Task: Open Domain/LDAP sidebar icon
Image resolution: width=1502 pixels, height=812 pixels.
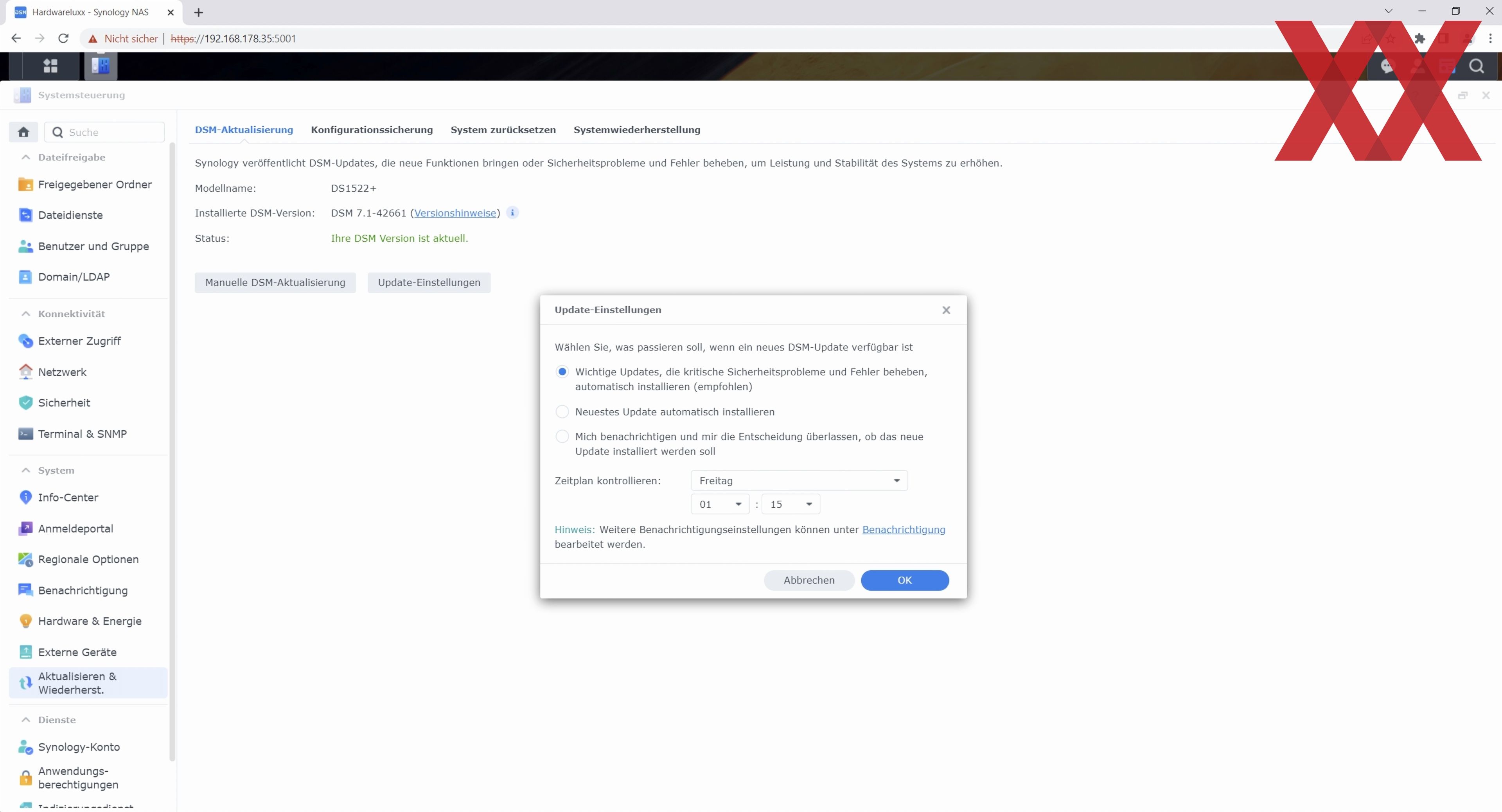Action: (25, 277)
